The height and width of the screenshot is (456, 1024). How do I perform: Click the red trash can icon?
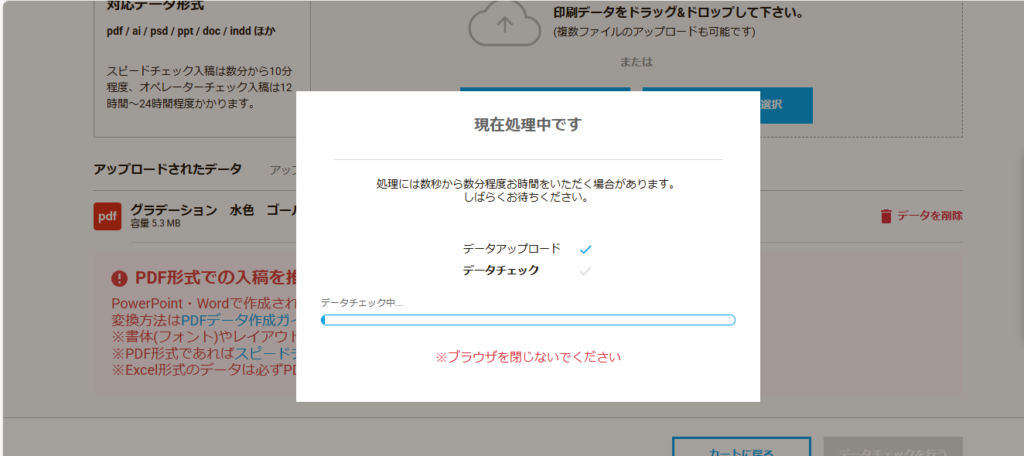(885, 216)
